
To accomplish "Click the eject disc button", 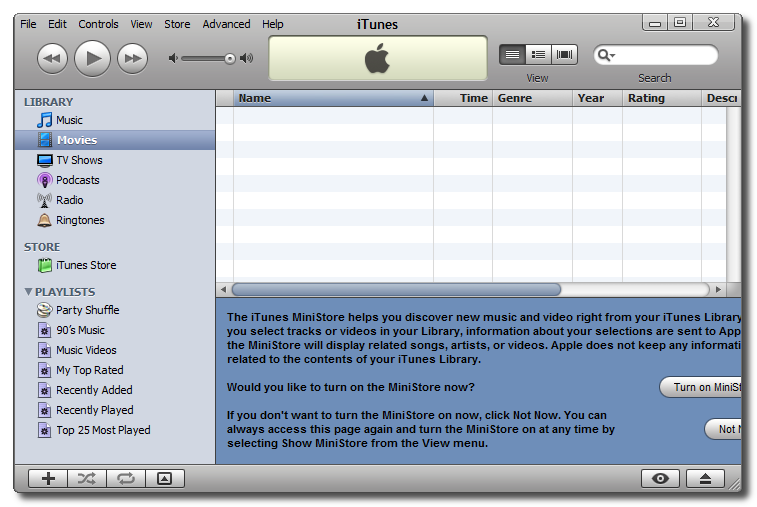I will point(705,479).
